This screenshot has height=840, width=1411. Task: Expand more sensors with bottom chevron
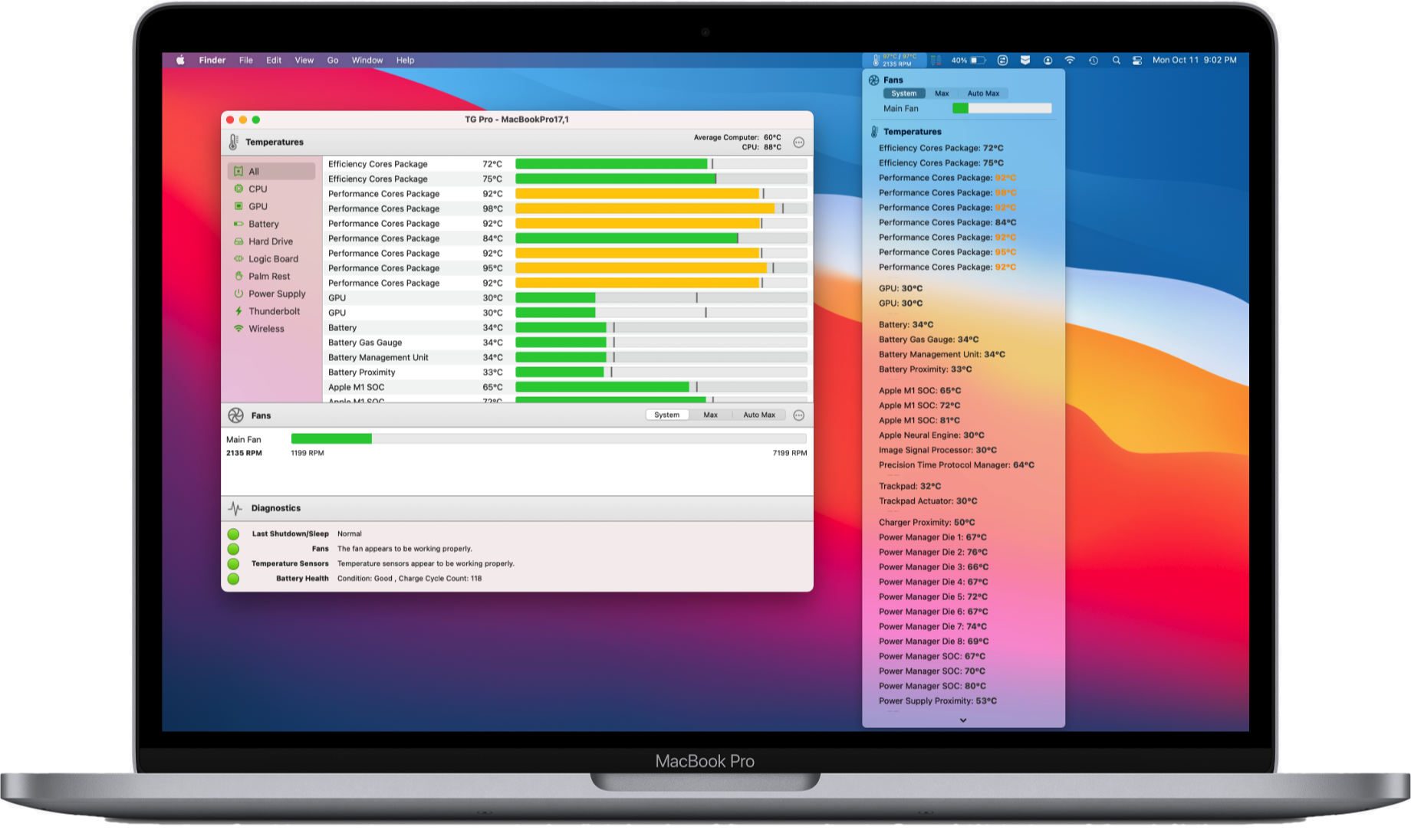963,720
